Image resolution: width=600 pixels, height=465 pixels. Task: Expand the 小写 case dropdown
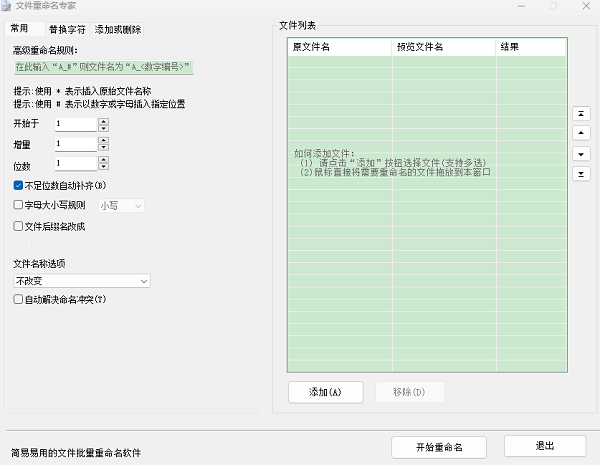pos(121,205)
